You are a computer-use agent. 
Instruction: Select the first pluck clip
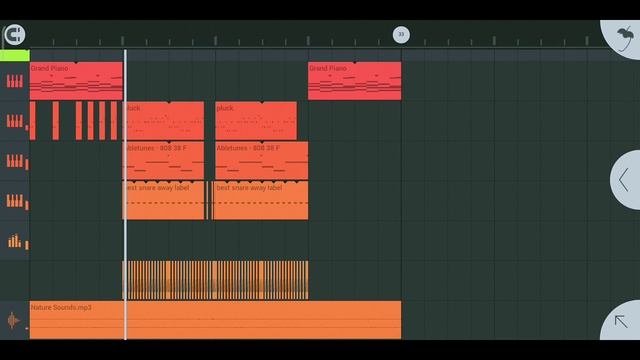coord(164,121)
